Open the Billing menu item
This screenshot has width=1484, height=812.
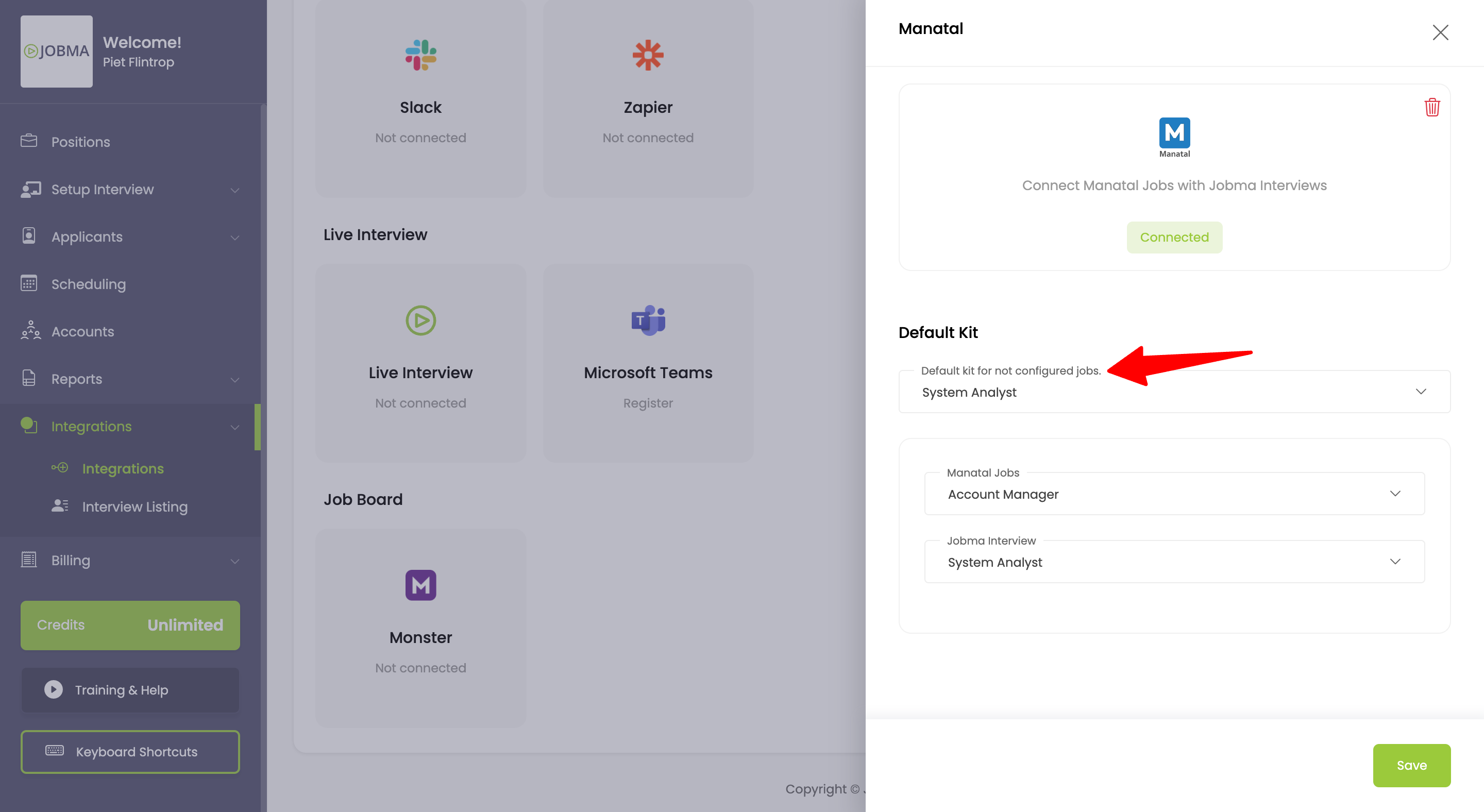pos(130,560)
